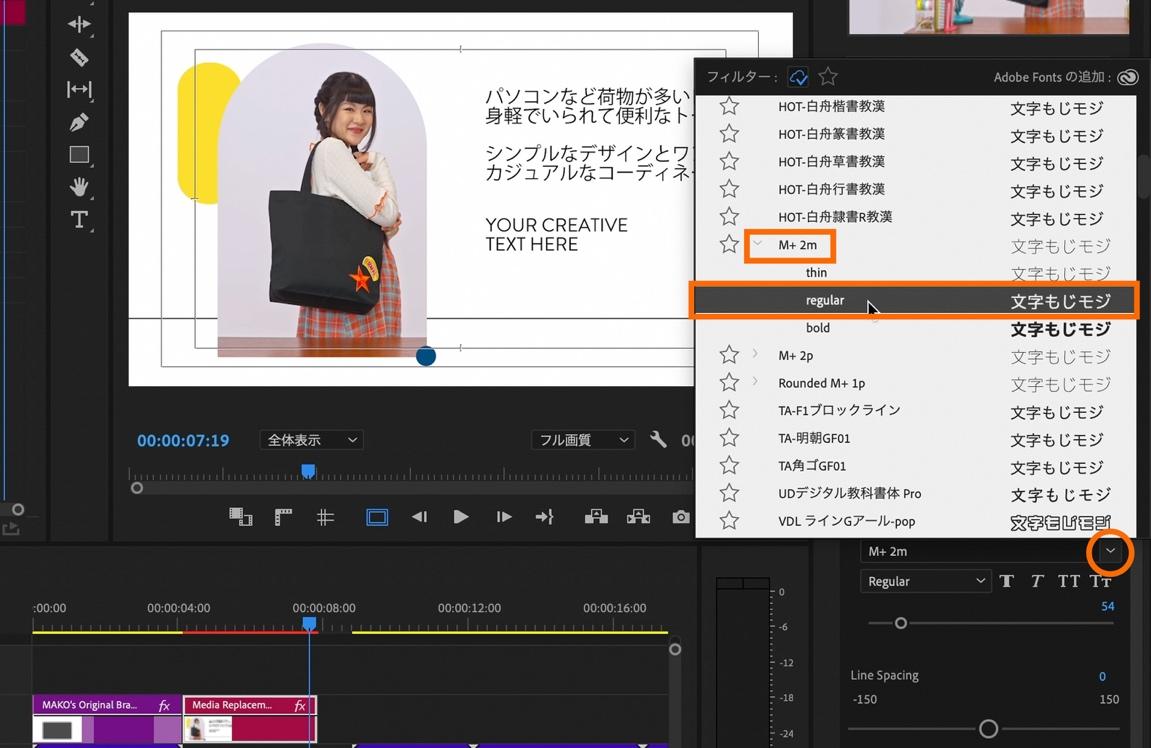Favorite the TA-明朝GF01 font
This screenshot has width=1151, height=748.
click(729, 438)
